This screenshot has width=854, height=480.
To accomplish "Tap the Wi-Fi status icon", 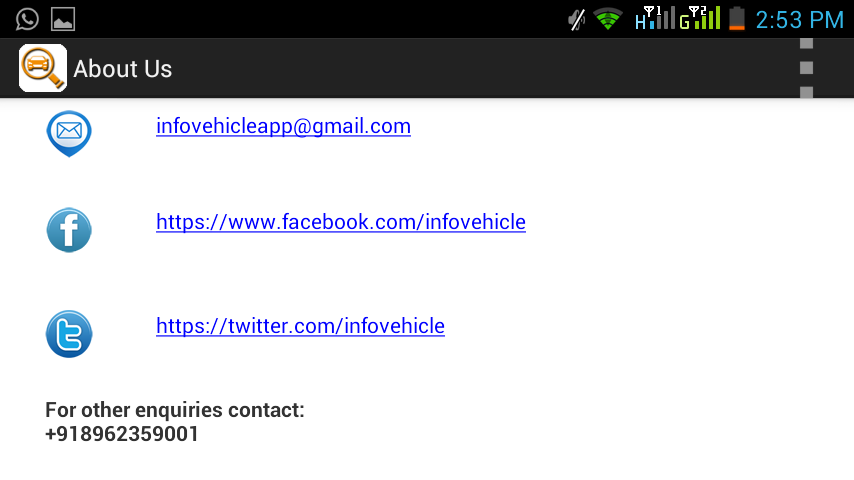I will (608, 20).
